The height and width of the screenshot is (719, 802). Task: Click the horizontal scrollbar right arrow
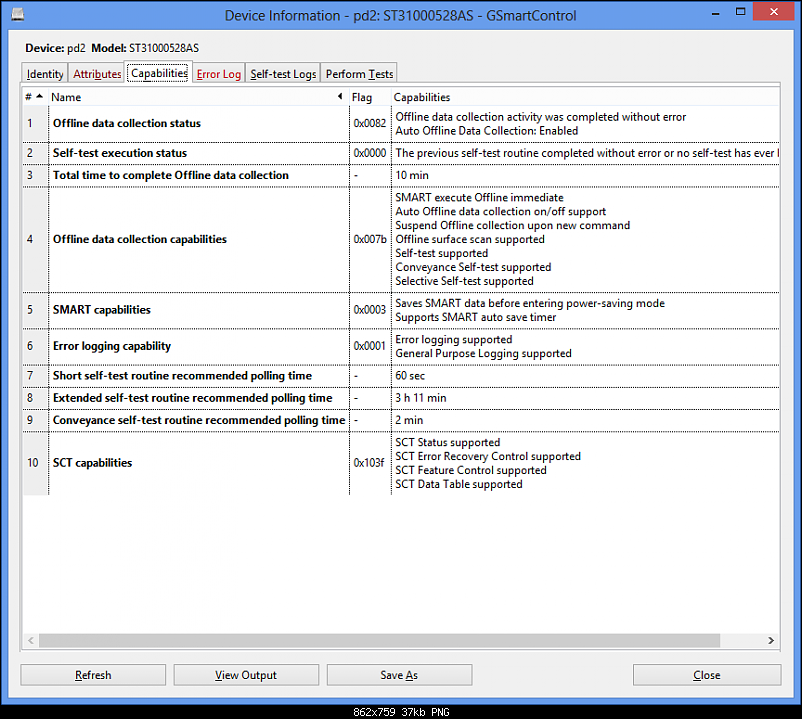point(771,640)
